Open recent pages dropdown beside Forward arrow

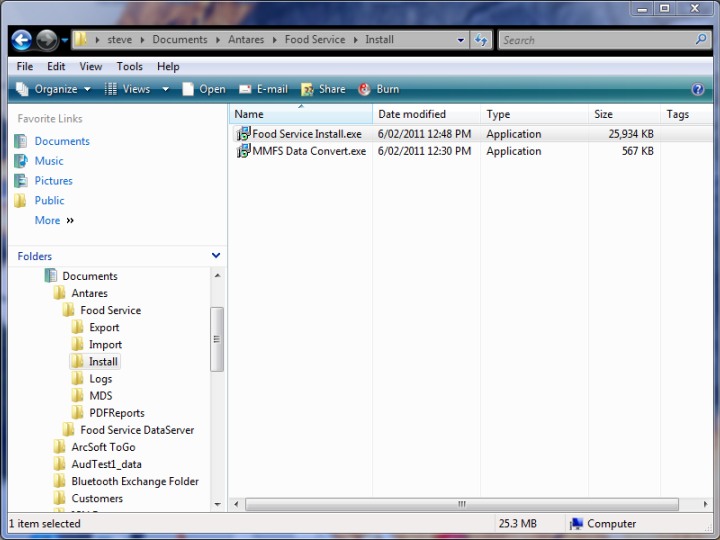[x=65, y=40]
